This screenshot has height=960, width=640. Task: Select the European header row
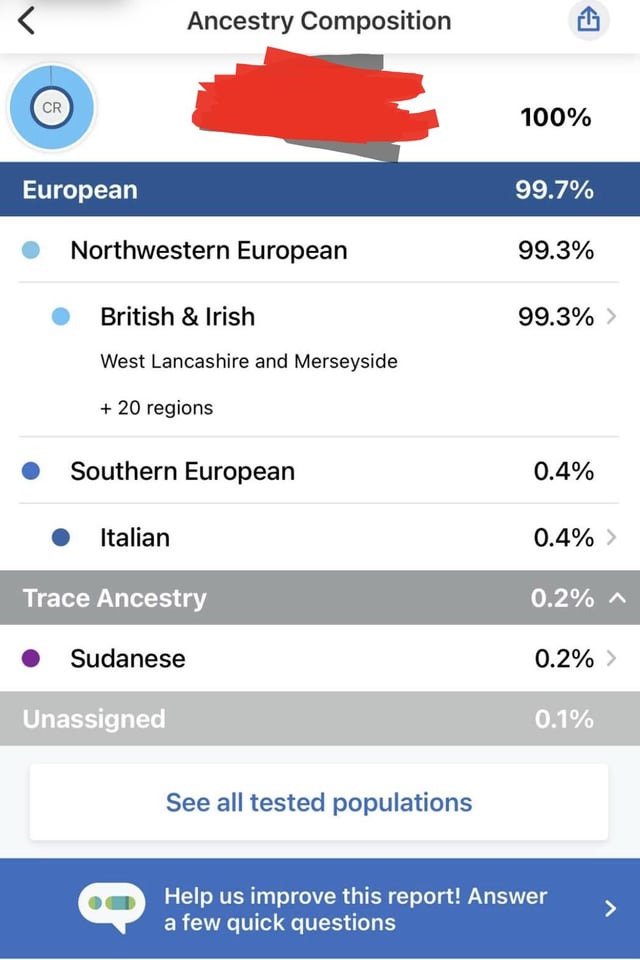(319, 190)
